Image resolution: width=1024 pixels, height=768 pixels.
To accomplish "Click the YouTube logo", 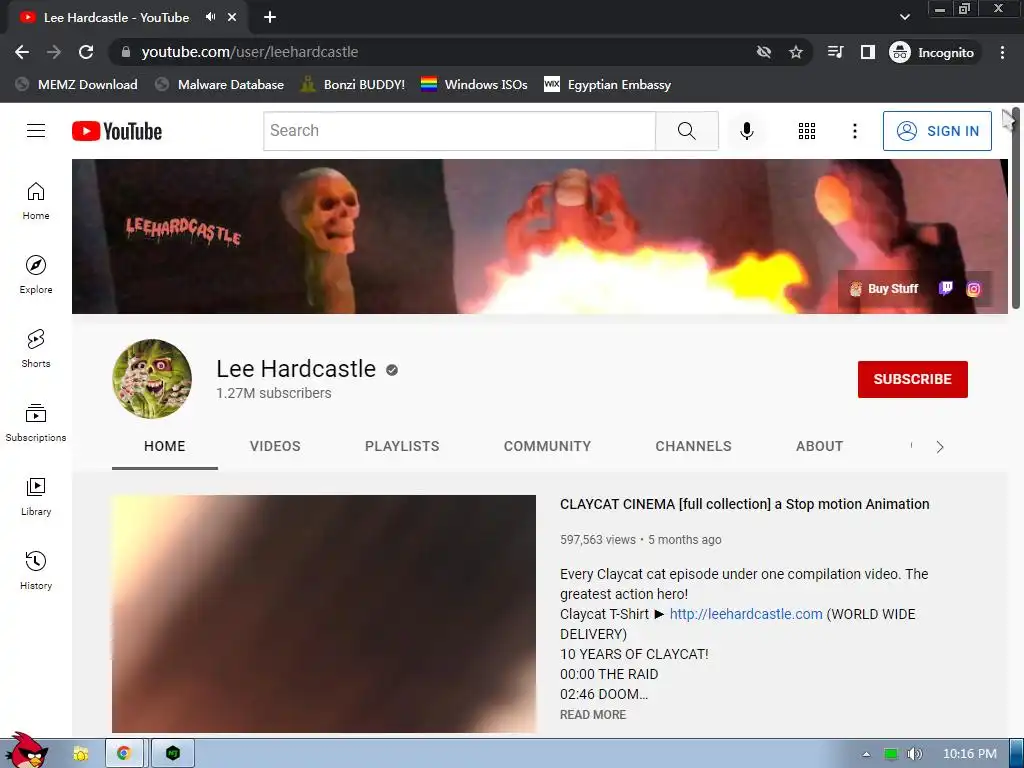I will (117, 131).
